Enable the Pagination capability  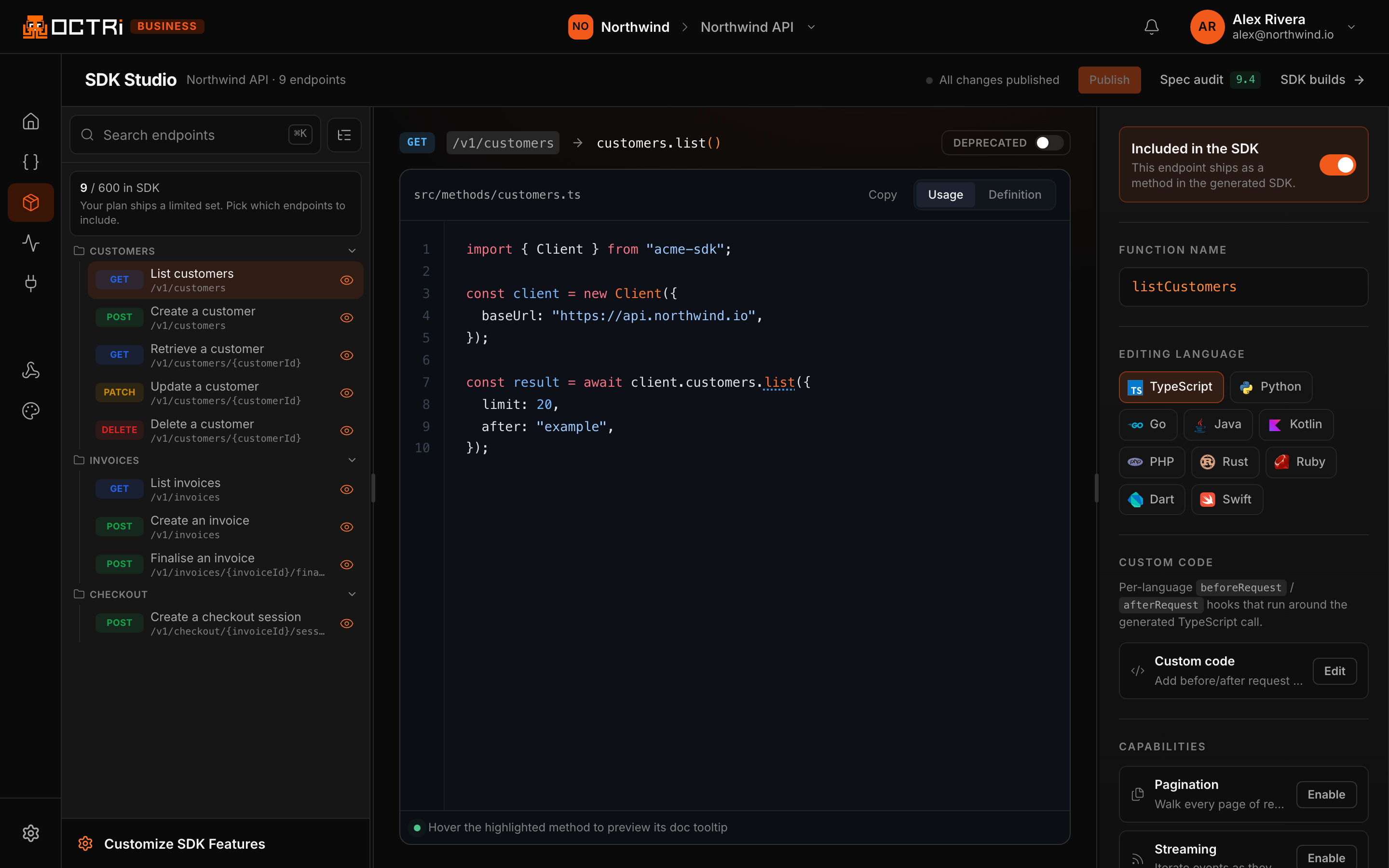[x=1326, y=795]
